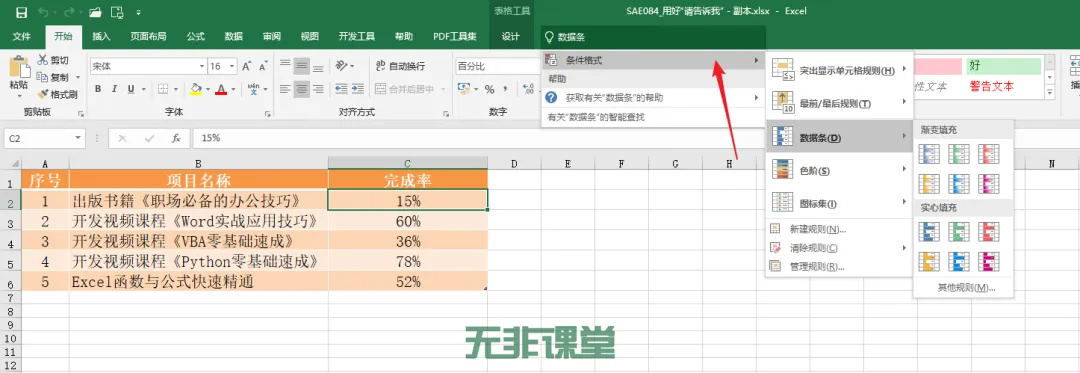Image resolution: width=1080 pixels, height=373 pixels.
Task: Open the 文件 tab
Action: [x=22, y=36]
